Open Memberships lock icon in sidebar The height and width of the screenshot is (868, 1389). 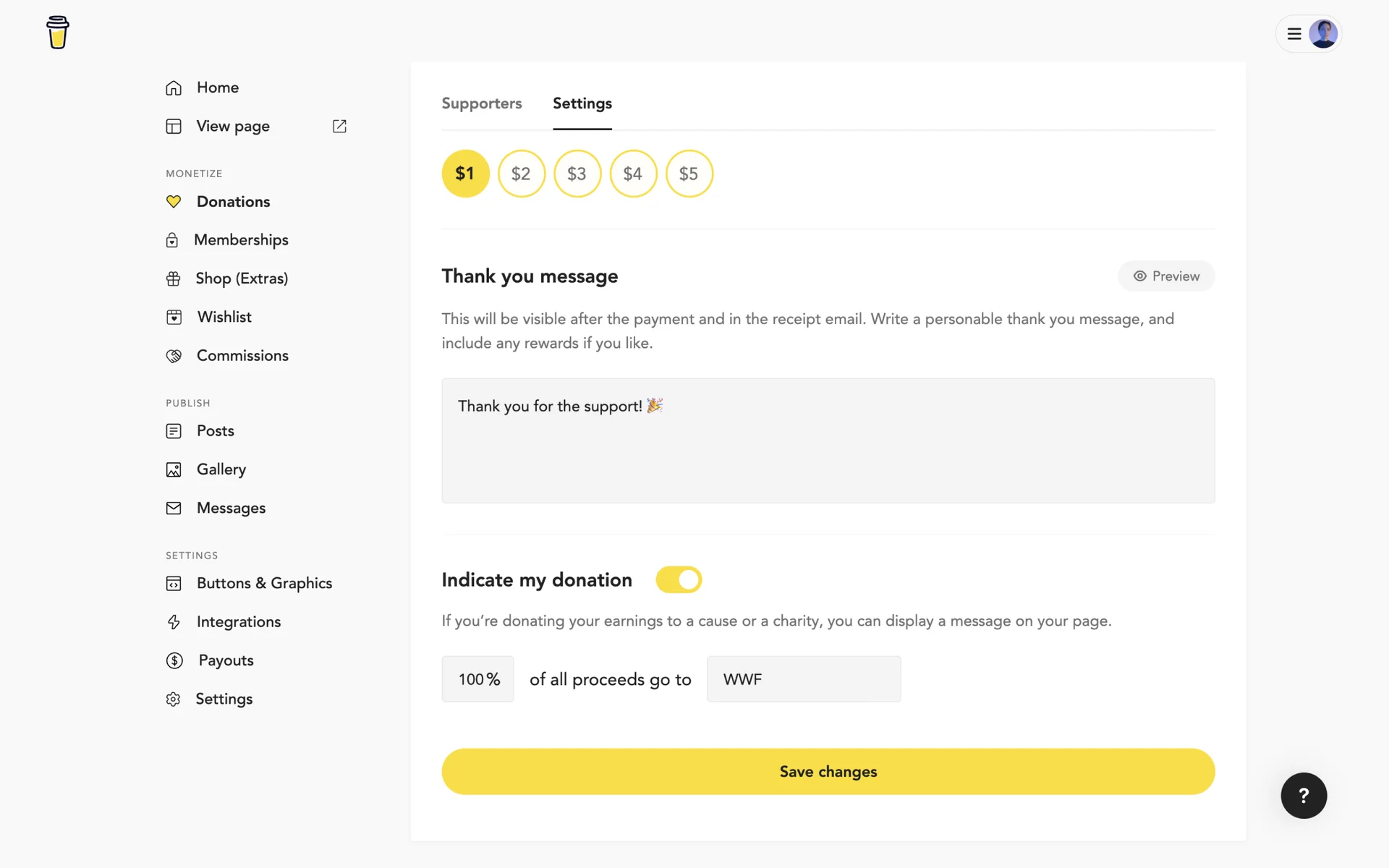[172, 240]
